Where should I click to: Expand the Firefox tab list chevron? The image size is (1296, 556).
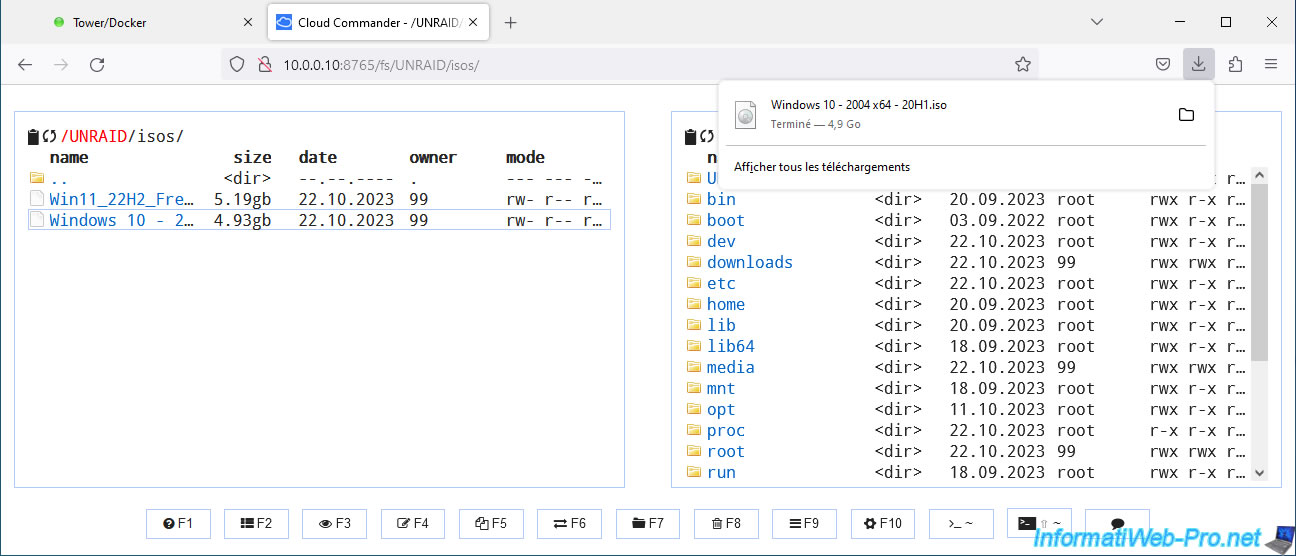(1097, 22)
